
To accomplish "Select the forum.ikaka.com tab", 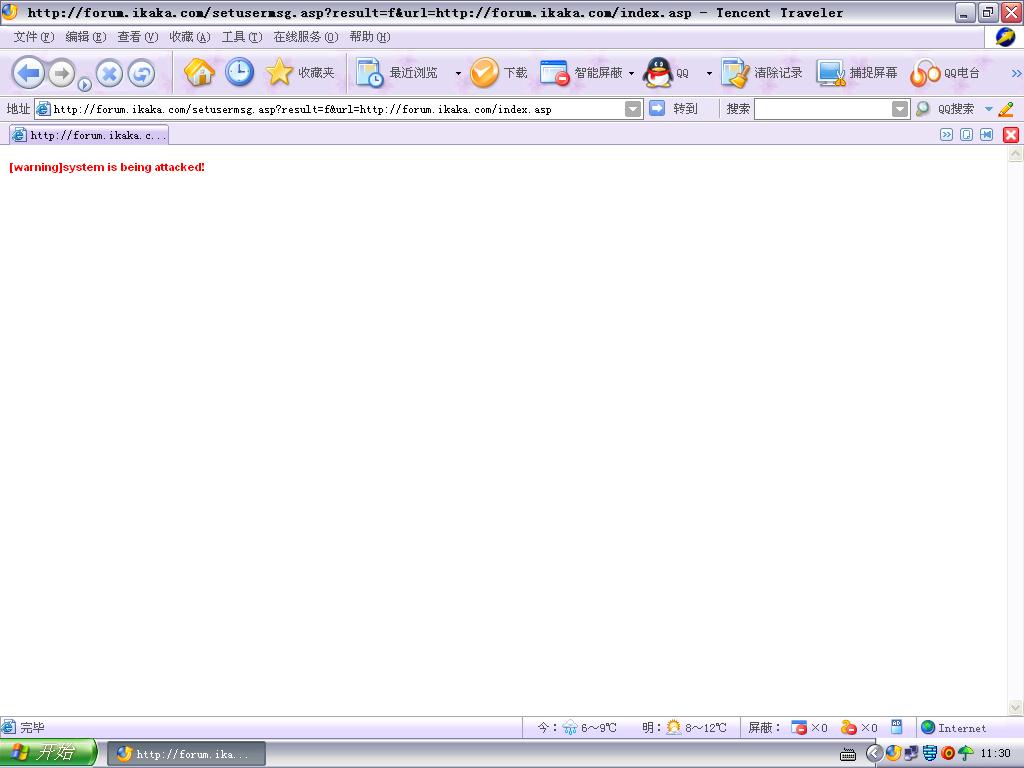I will [x=89, y=135].
